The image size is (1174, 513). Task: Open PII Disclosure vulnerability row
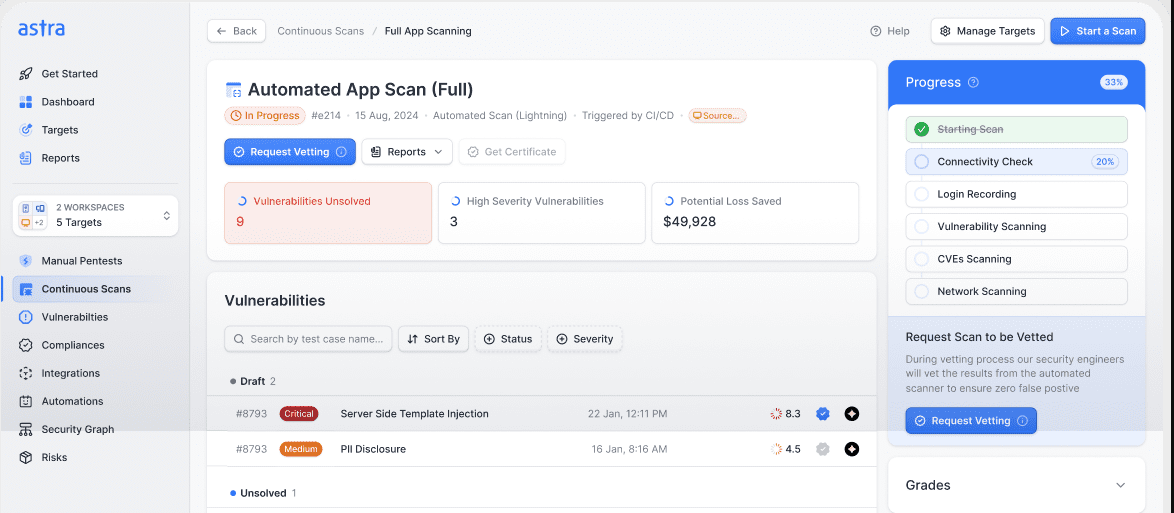[x=541, y=449]
